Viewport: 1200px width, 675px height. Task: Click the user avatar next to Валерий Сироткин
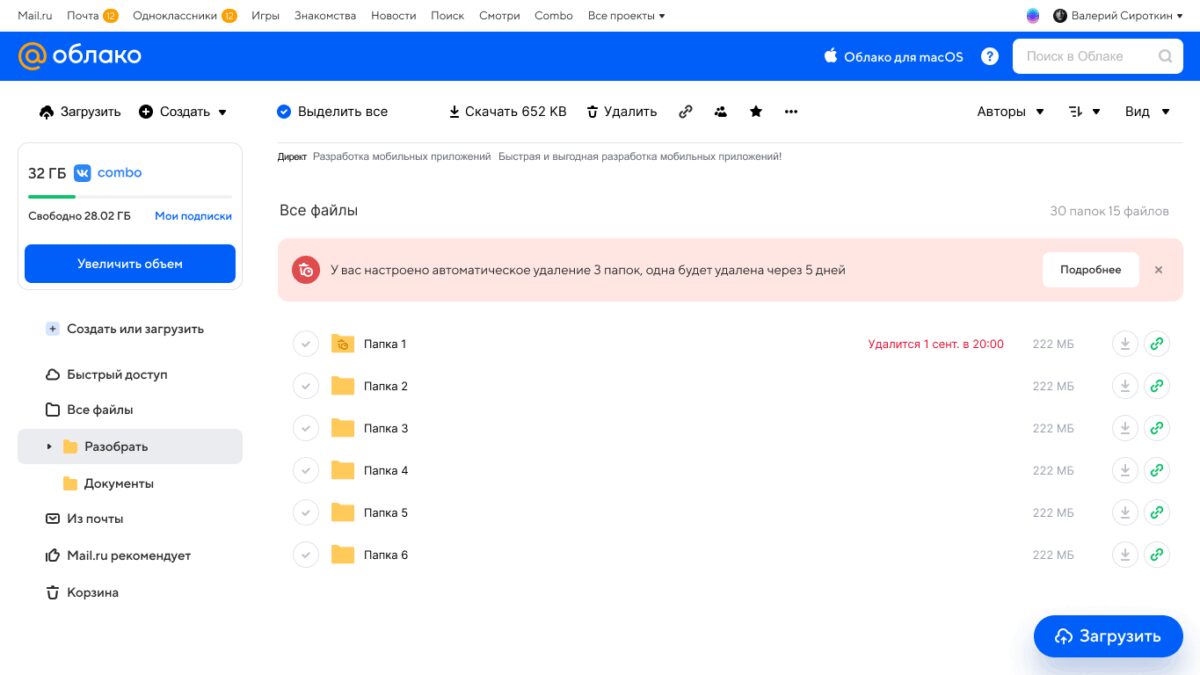(x=1060, y=16)
